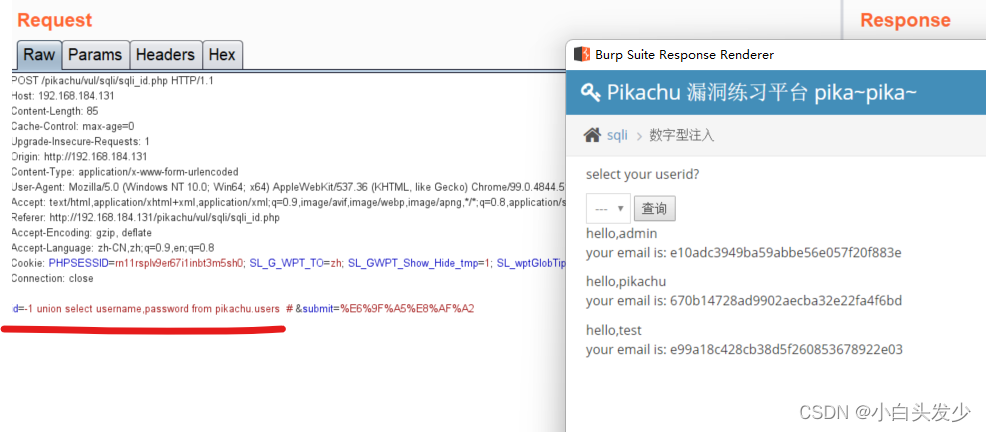986x432 pixels.
Task: Click the key icon beside Pikachu title
Action: click(590, 93)
